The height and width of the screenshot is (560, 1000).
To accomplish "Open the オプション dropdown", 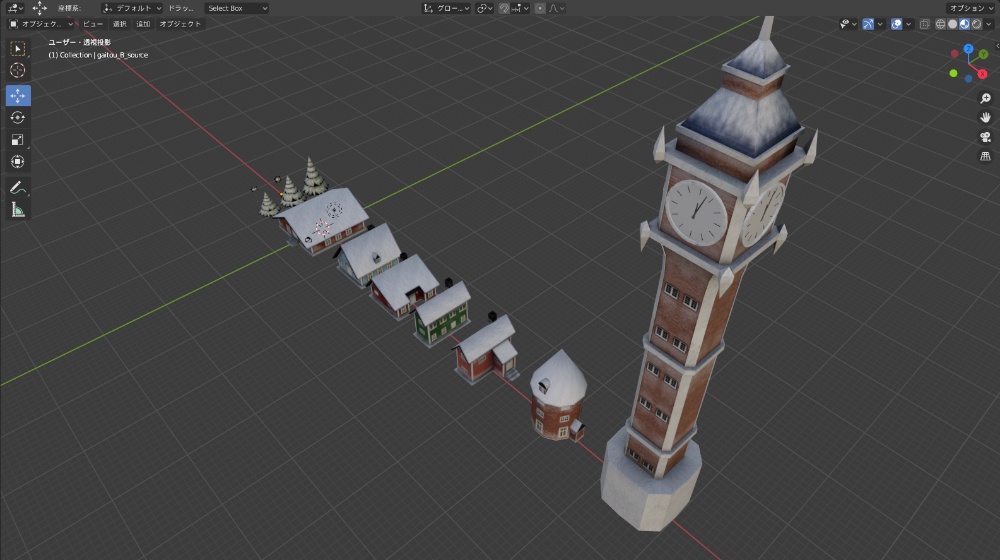I will [x=971, y=8].
